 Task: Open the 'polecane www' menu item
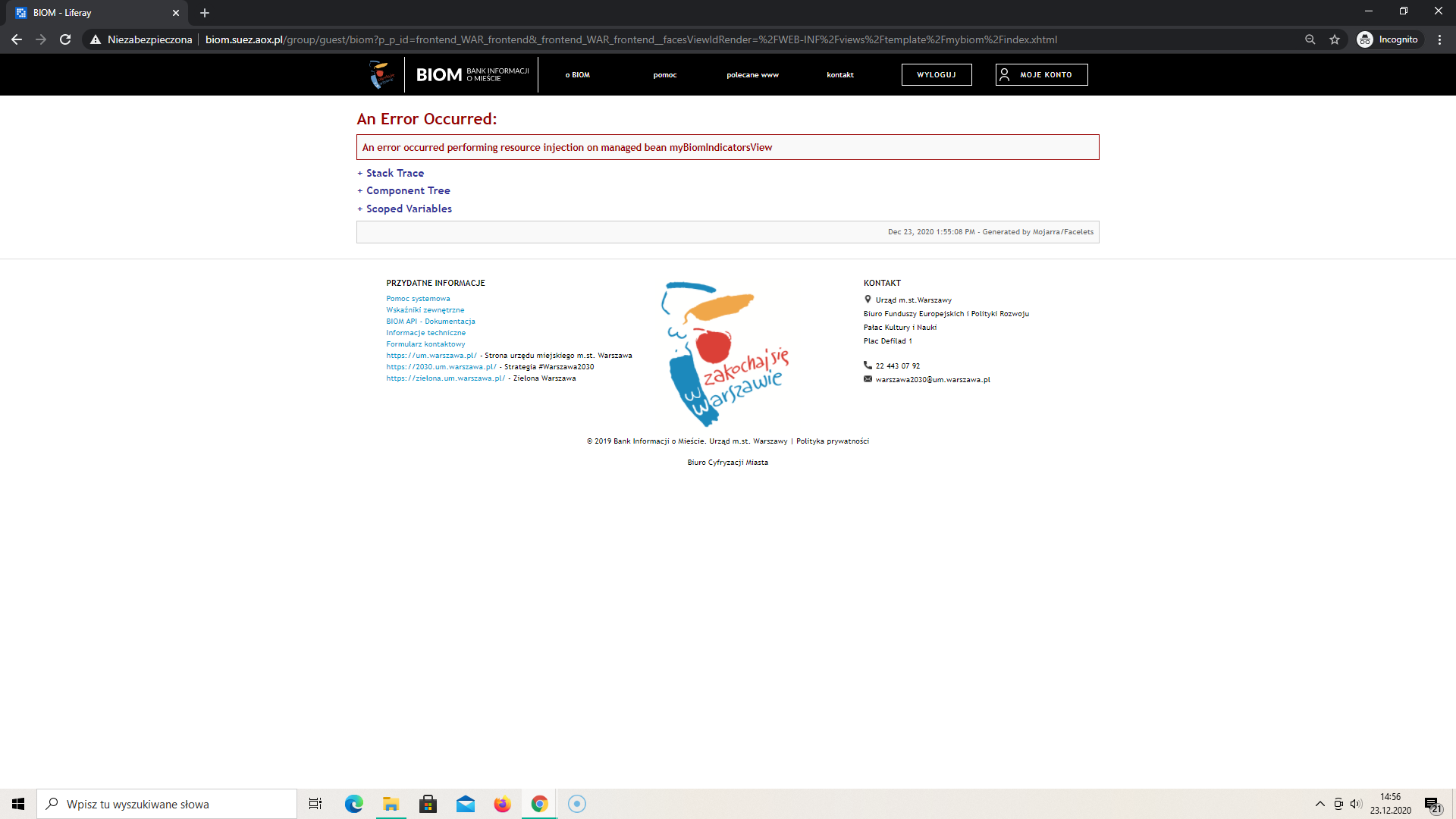(752, 75)
